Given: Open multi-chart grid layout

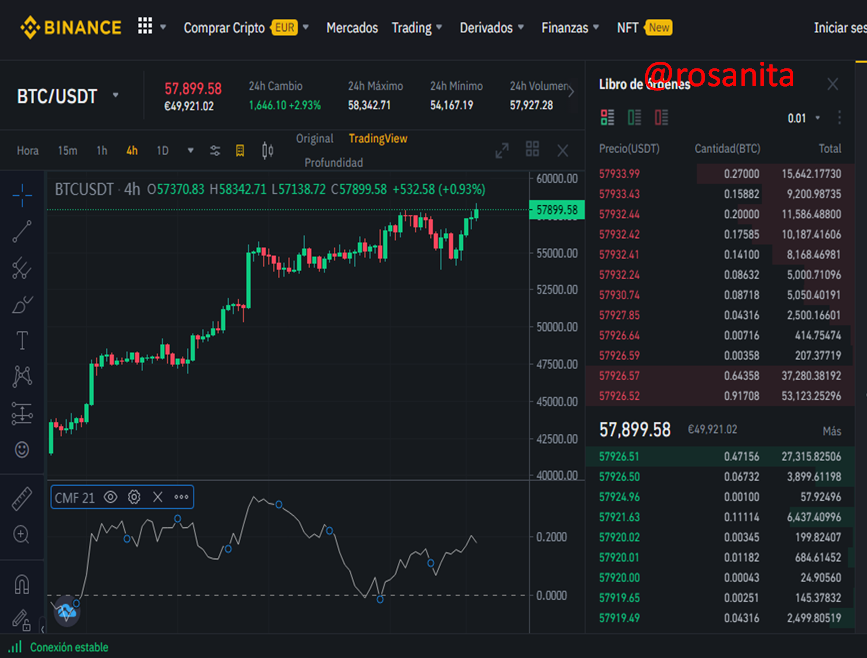Looking at the screenshot, I should coord(532,149).
